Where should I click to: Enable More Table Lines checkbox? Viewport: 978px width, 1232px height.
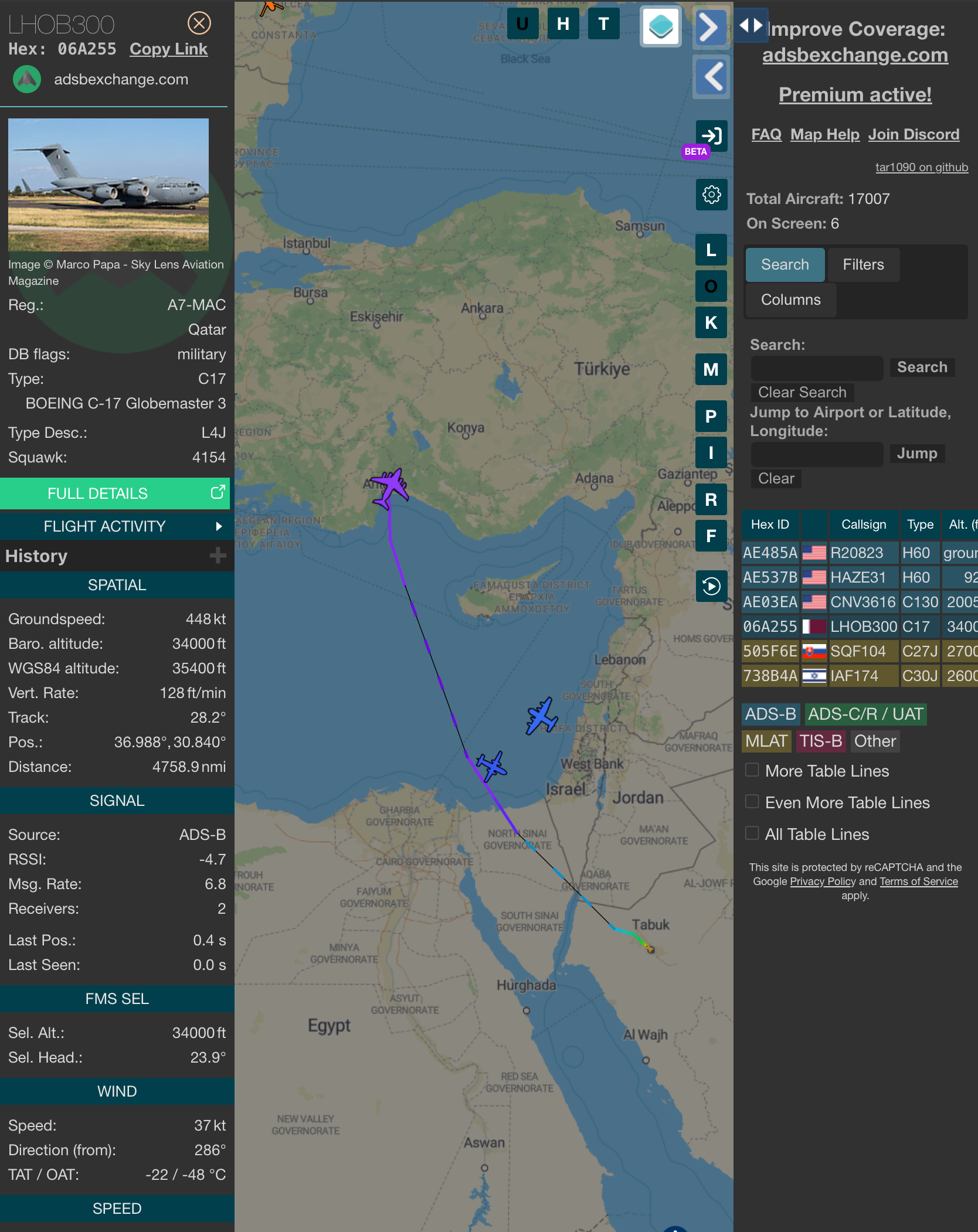click(752, 770)
